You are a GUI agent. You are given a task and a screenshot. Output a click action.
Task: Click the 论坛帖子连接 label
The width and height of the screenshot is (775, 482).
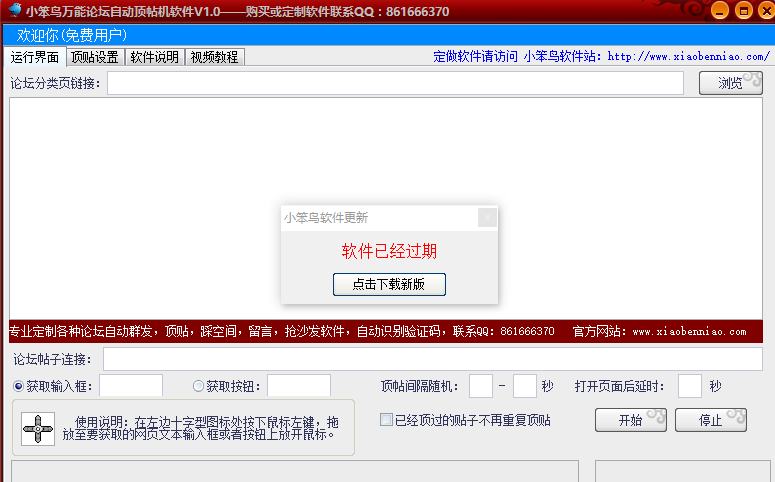tap(52, 359)
